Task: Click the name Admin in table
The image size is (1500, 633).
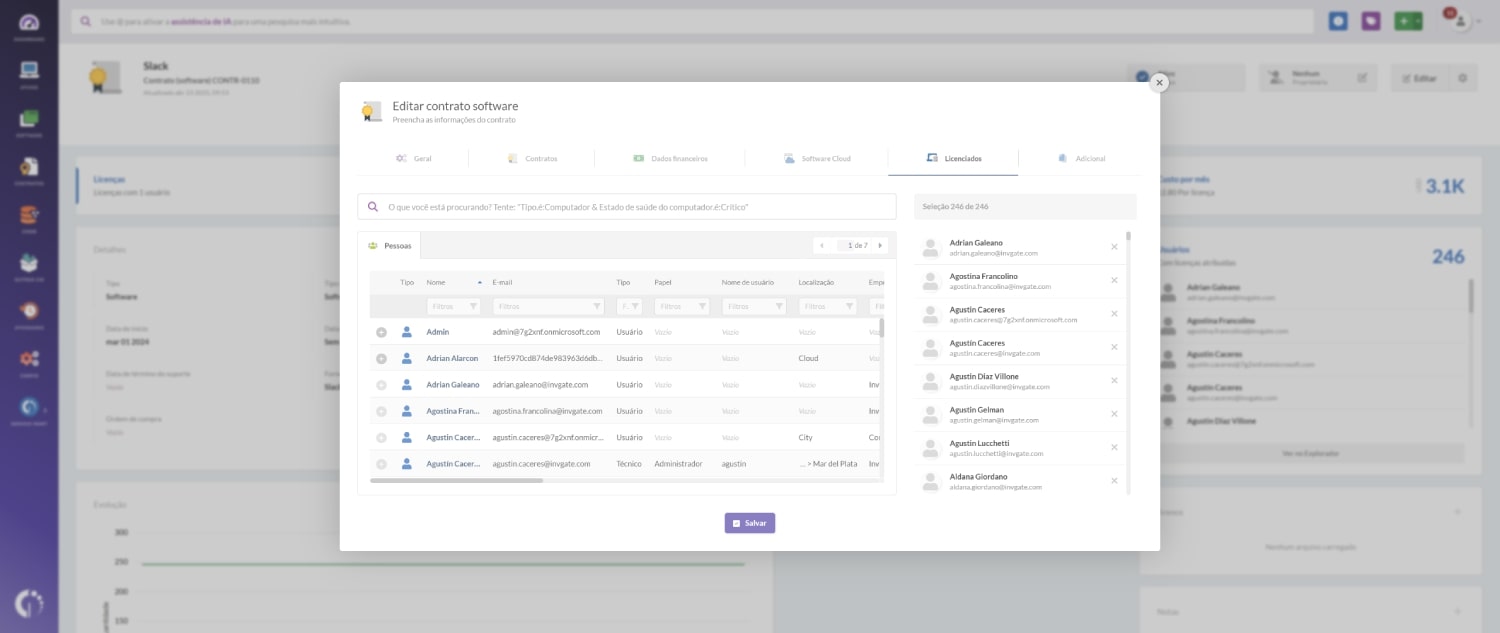Action: tap(438, 332)
